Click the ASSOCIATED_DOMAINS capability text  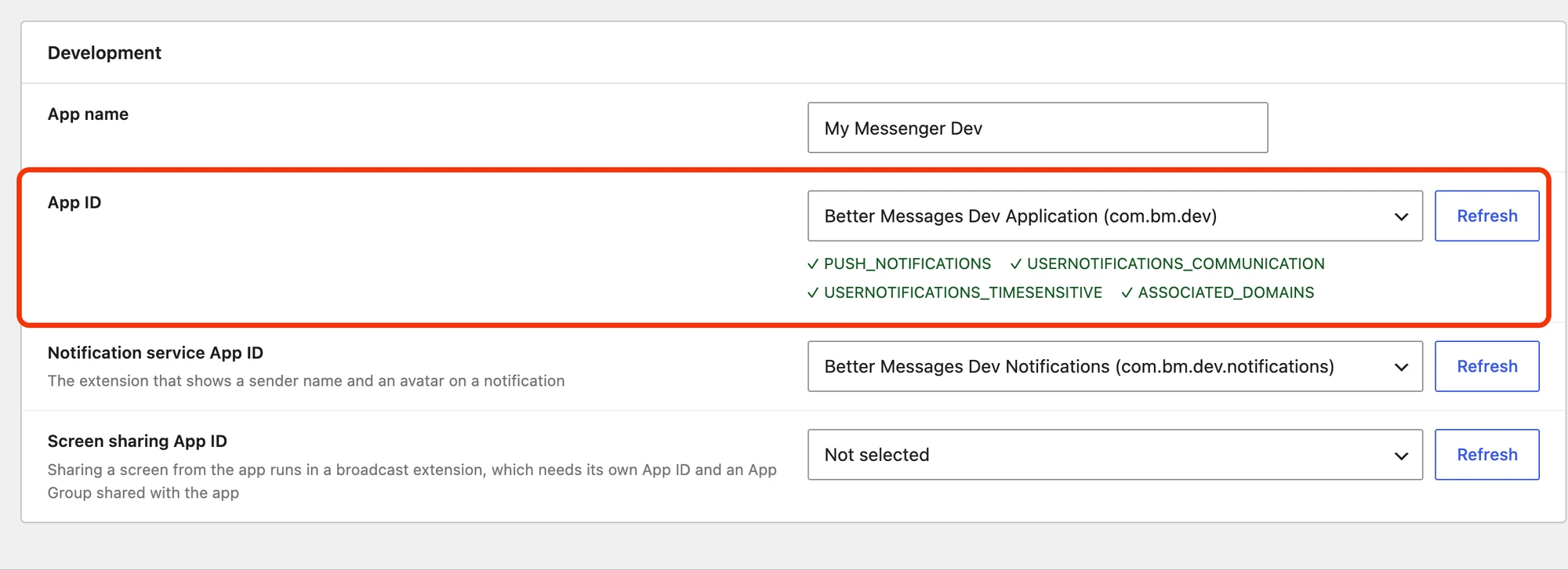click(x=1225, y=292)
